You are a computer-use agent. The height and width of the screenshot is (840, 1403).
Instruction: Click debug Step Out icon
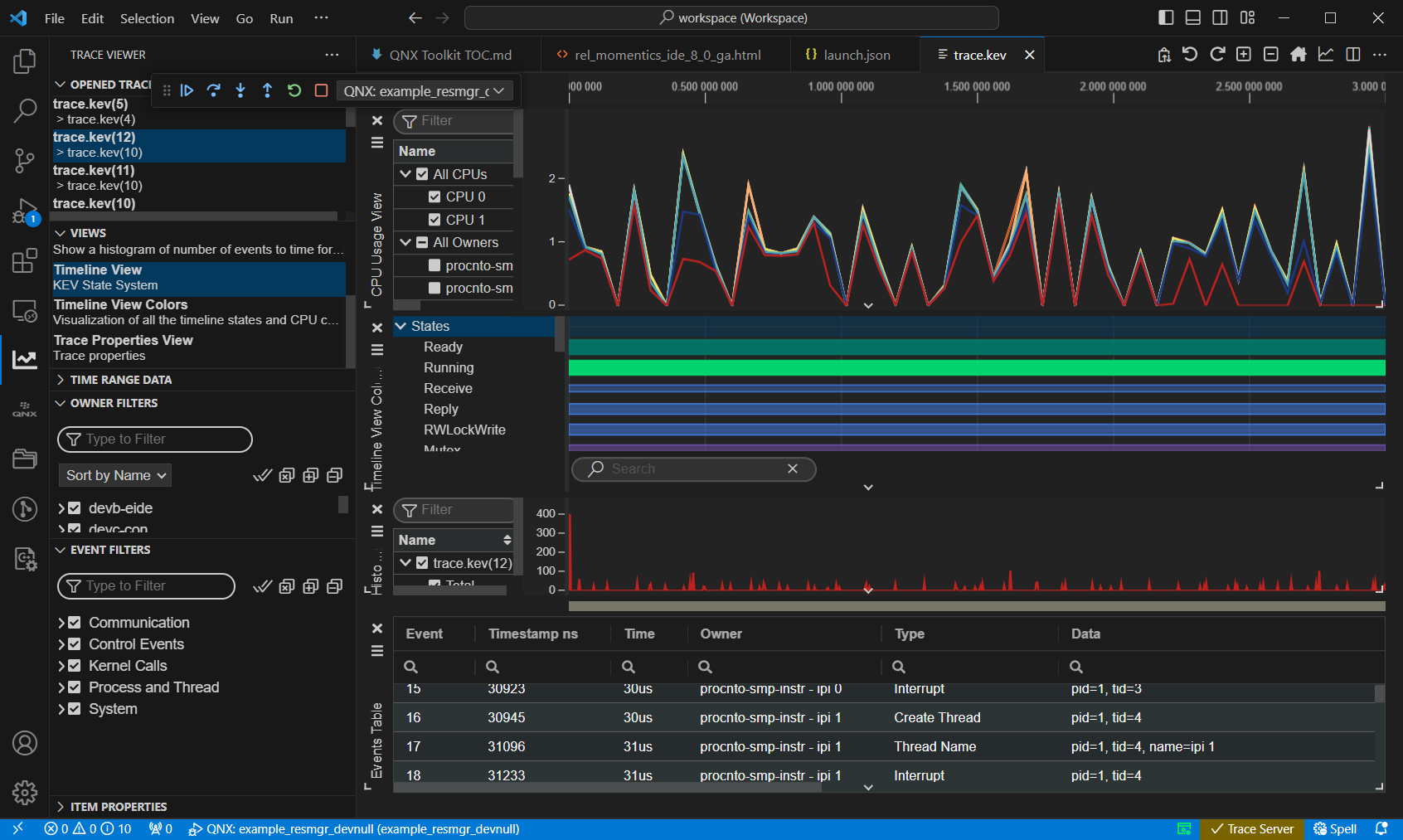pos(267,90)
